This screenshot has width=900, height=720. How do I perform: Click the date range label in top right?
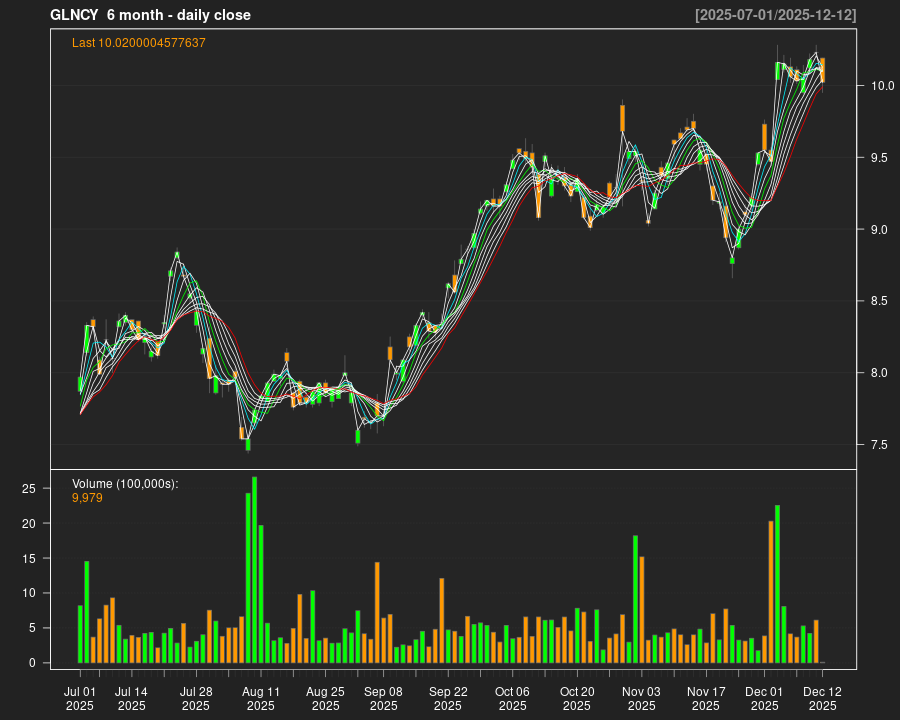tap(775, 15)
